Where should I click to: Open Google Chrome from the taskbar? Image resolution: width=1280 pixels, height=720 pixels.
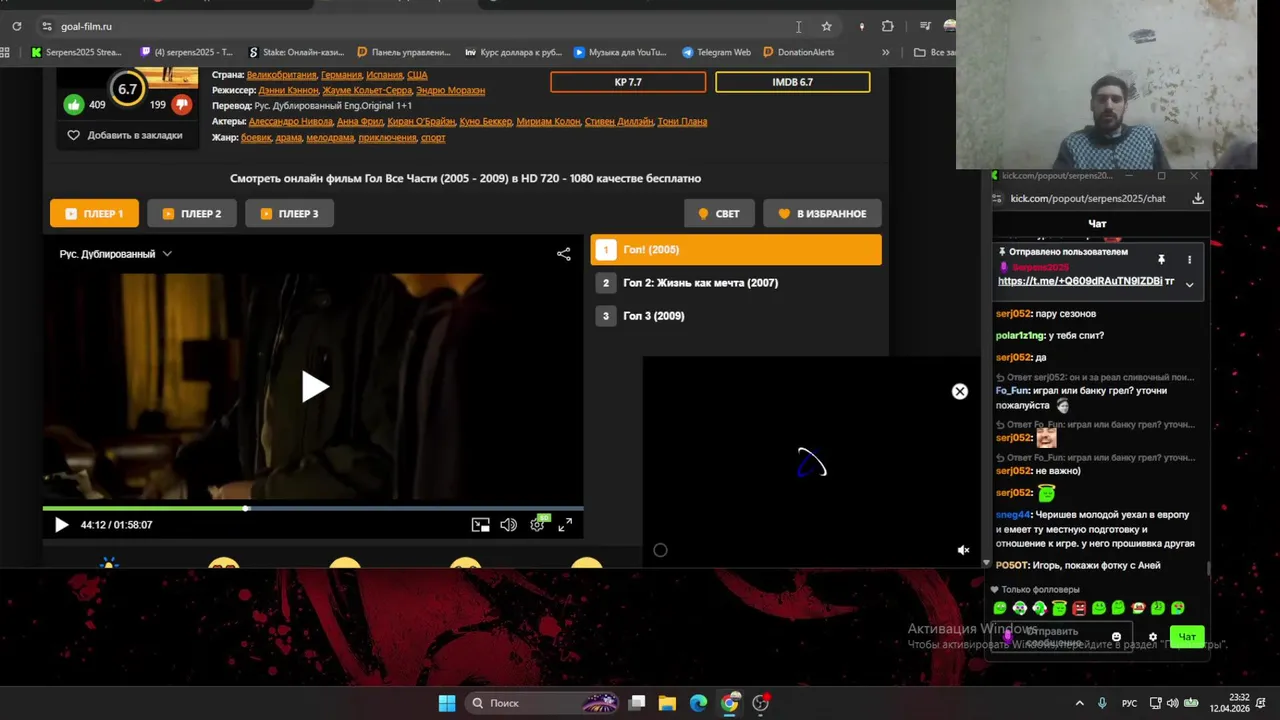[x=730, y=703]
